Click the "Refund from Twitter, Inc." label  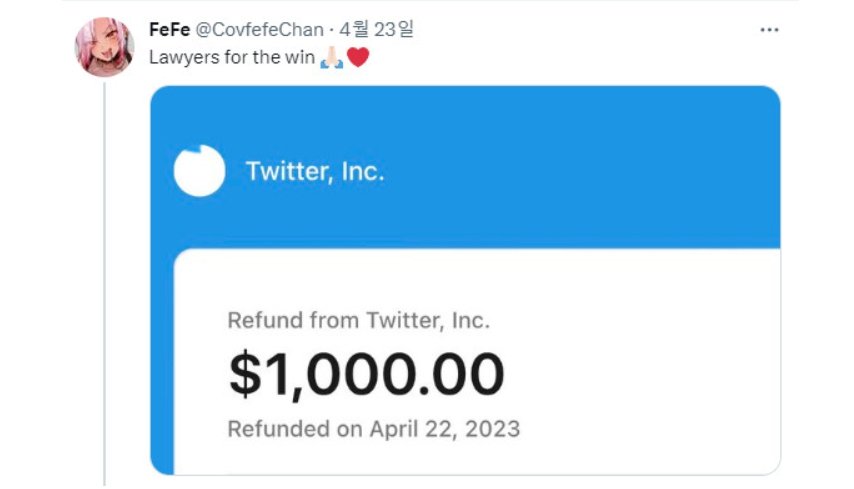click(358, 320)
